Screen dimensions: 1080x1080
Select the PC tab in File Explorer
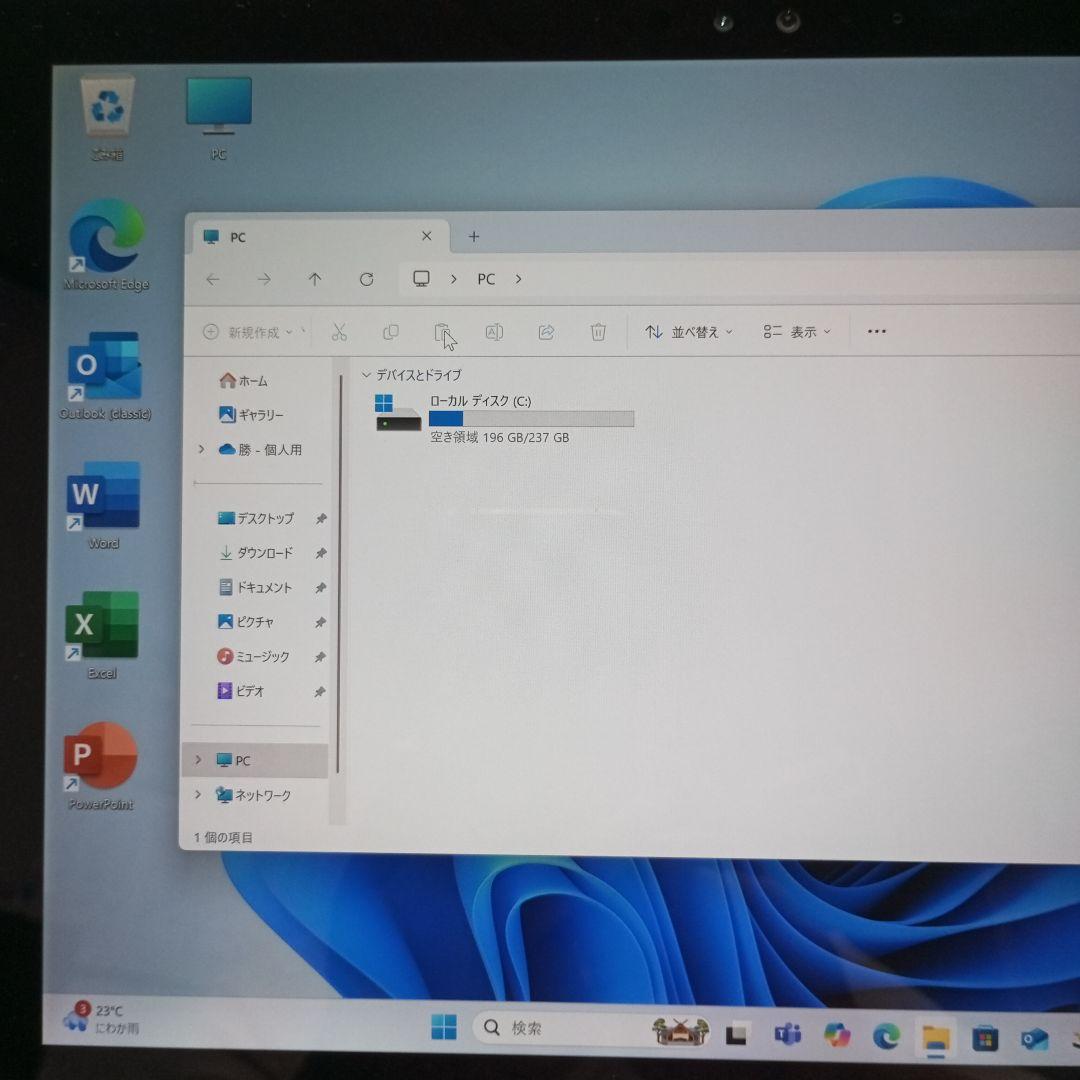coord(320,237)
